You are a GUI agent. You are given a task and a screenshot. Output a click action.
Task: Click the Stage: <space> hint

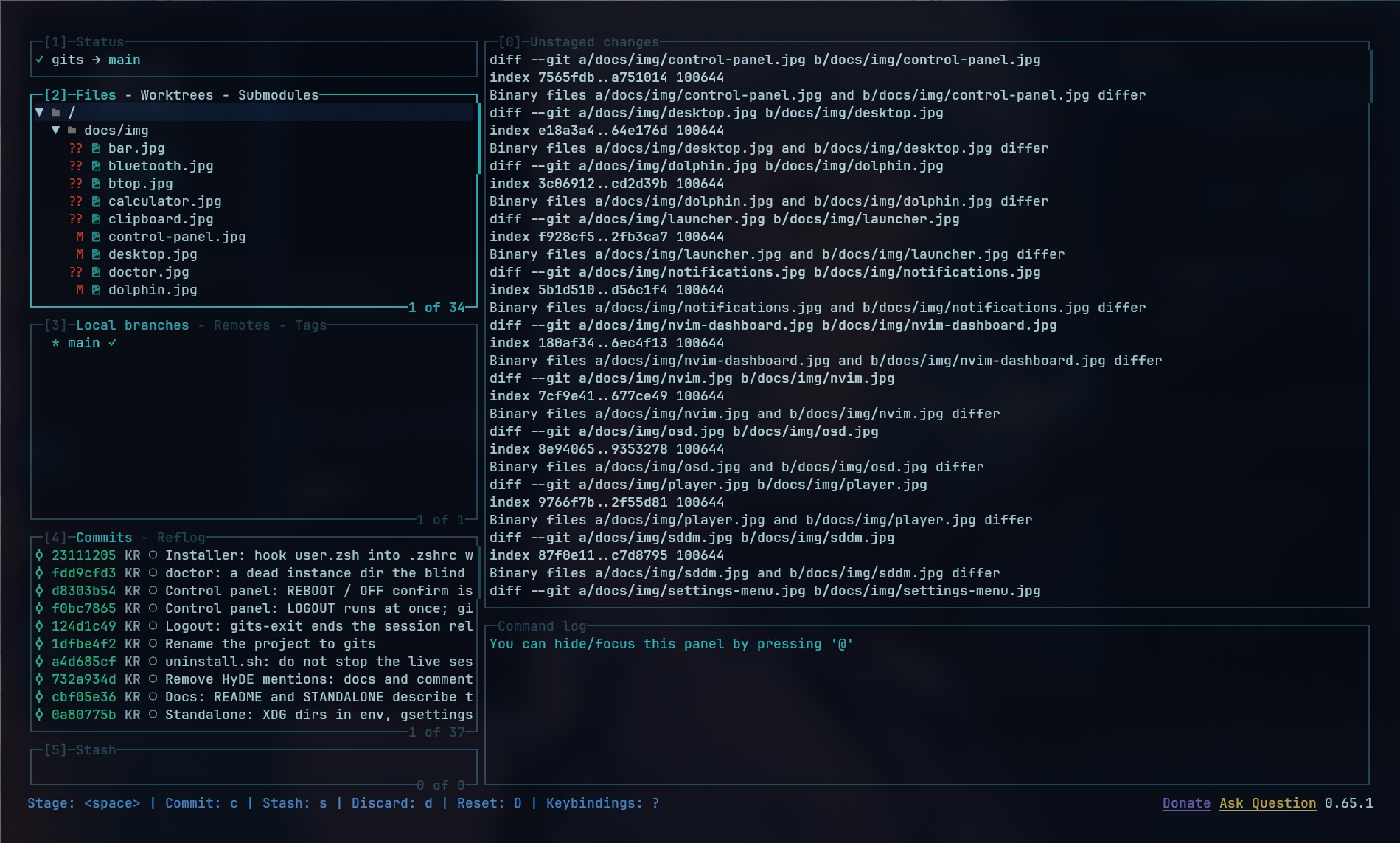tap(83, 803)
